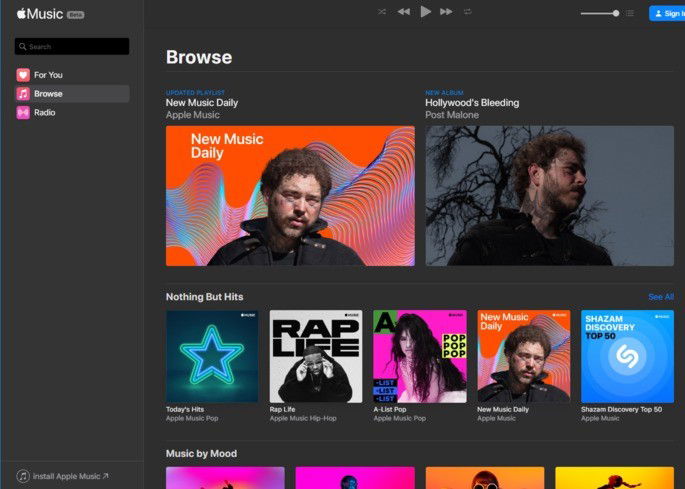Click the Hollywood's Bleeding title text
Image resolution: width=685 pixels, height=489 pixels.
[472, 103]
